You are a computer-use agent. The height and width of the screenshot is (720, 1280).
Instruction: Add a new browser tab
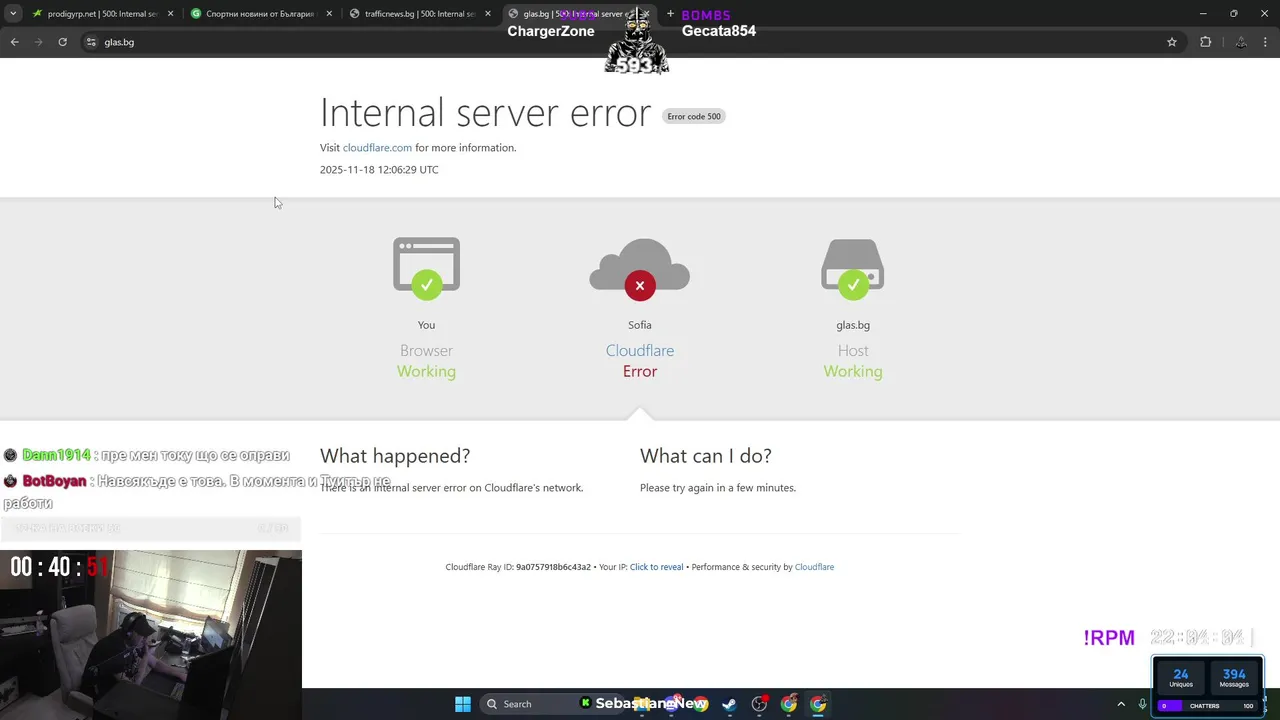click(x=670, y=14)
